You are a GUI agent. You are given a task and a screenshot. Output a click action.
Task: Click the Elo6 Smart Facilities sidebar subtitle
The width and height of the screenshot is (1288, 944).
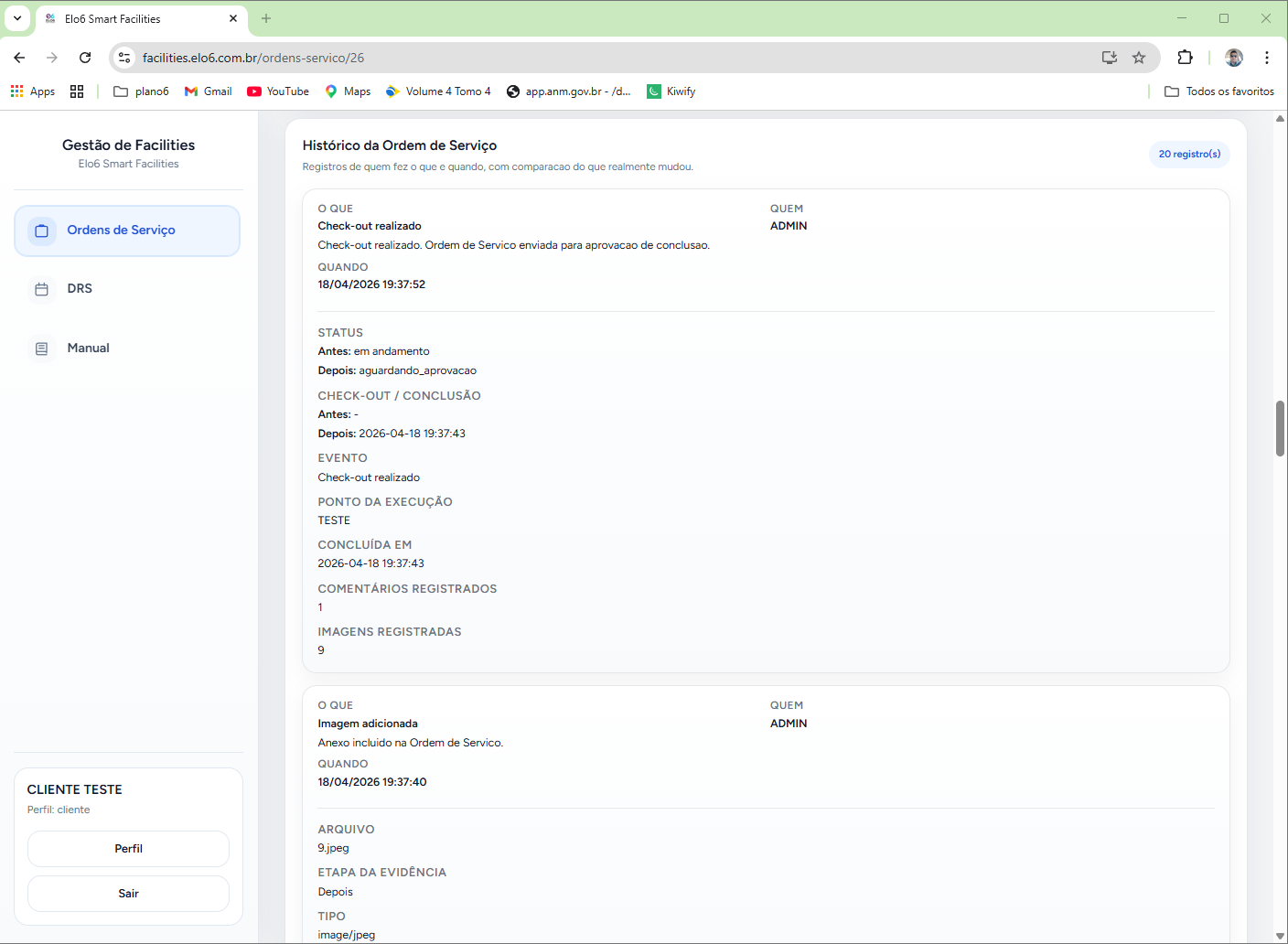click(128, 164)
